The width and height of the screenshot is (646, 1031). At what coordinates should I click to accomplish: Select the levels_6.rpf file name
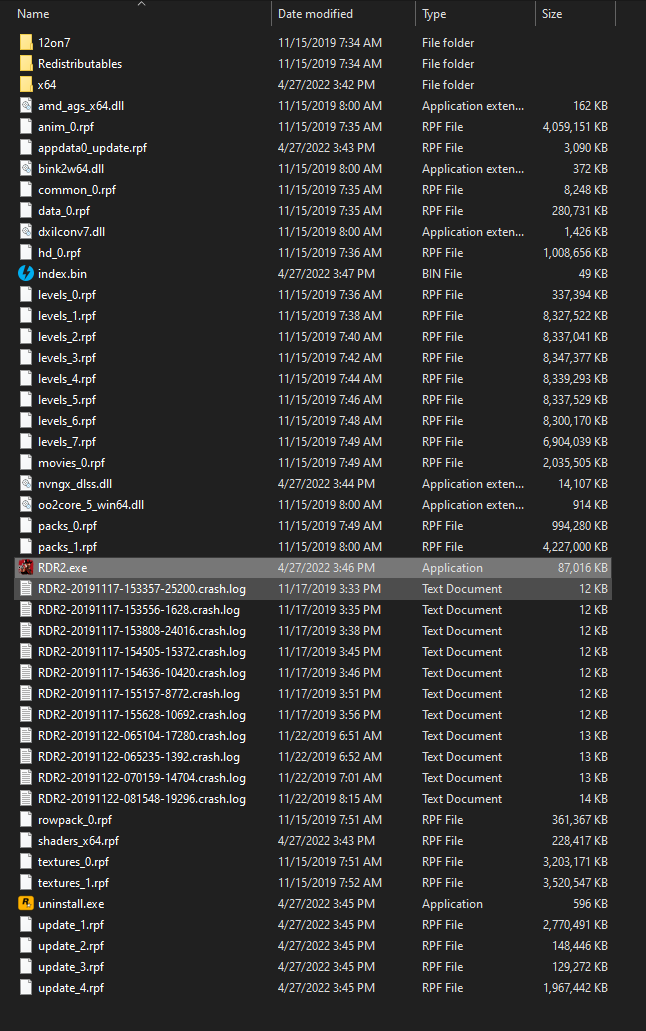tap(67, 421)
